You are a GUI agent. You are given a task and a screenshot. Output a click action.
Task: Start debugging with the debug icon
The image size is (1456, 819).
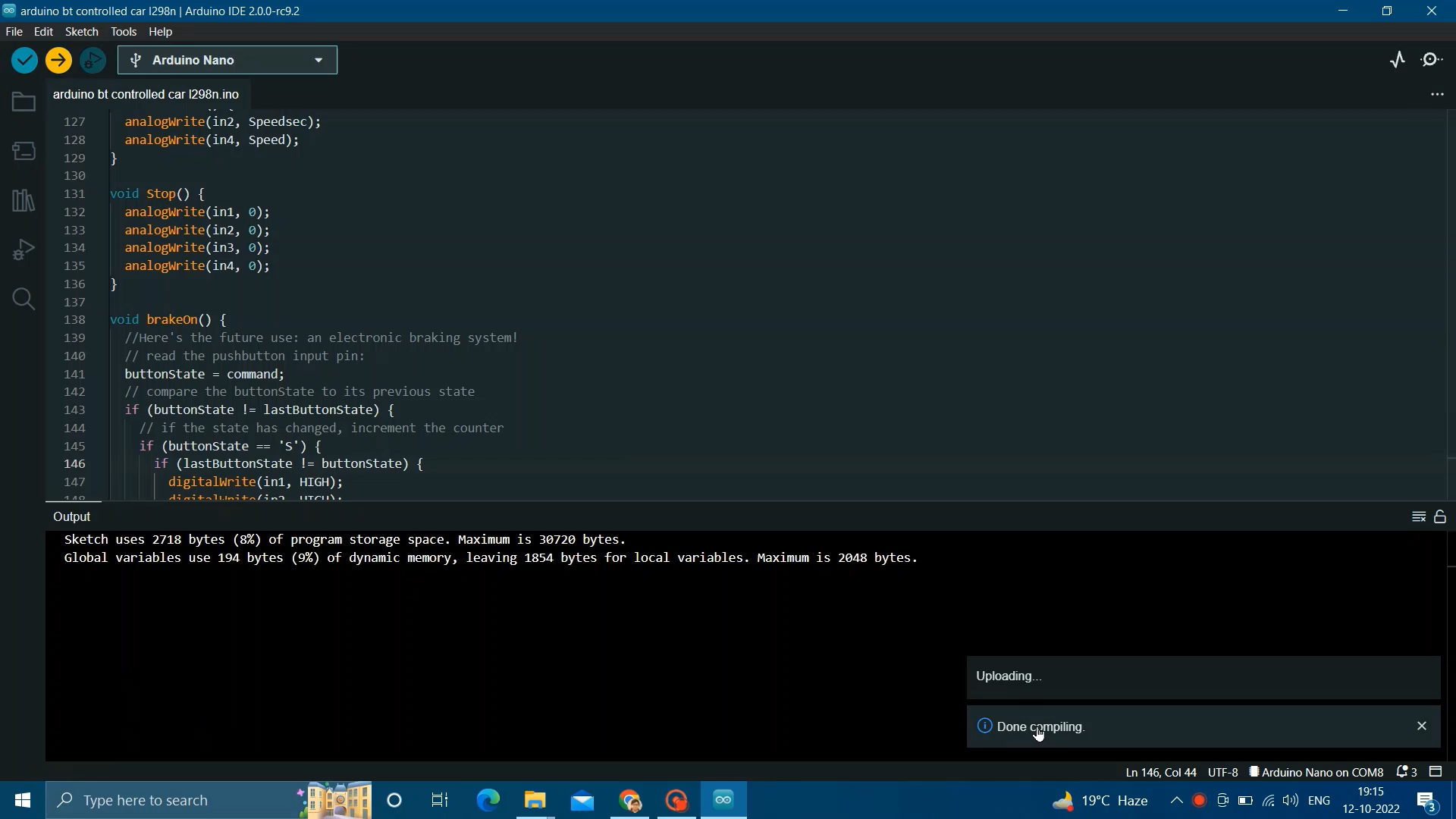[x=92, y=60]
